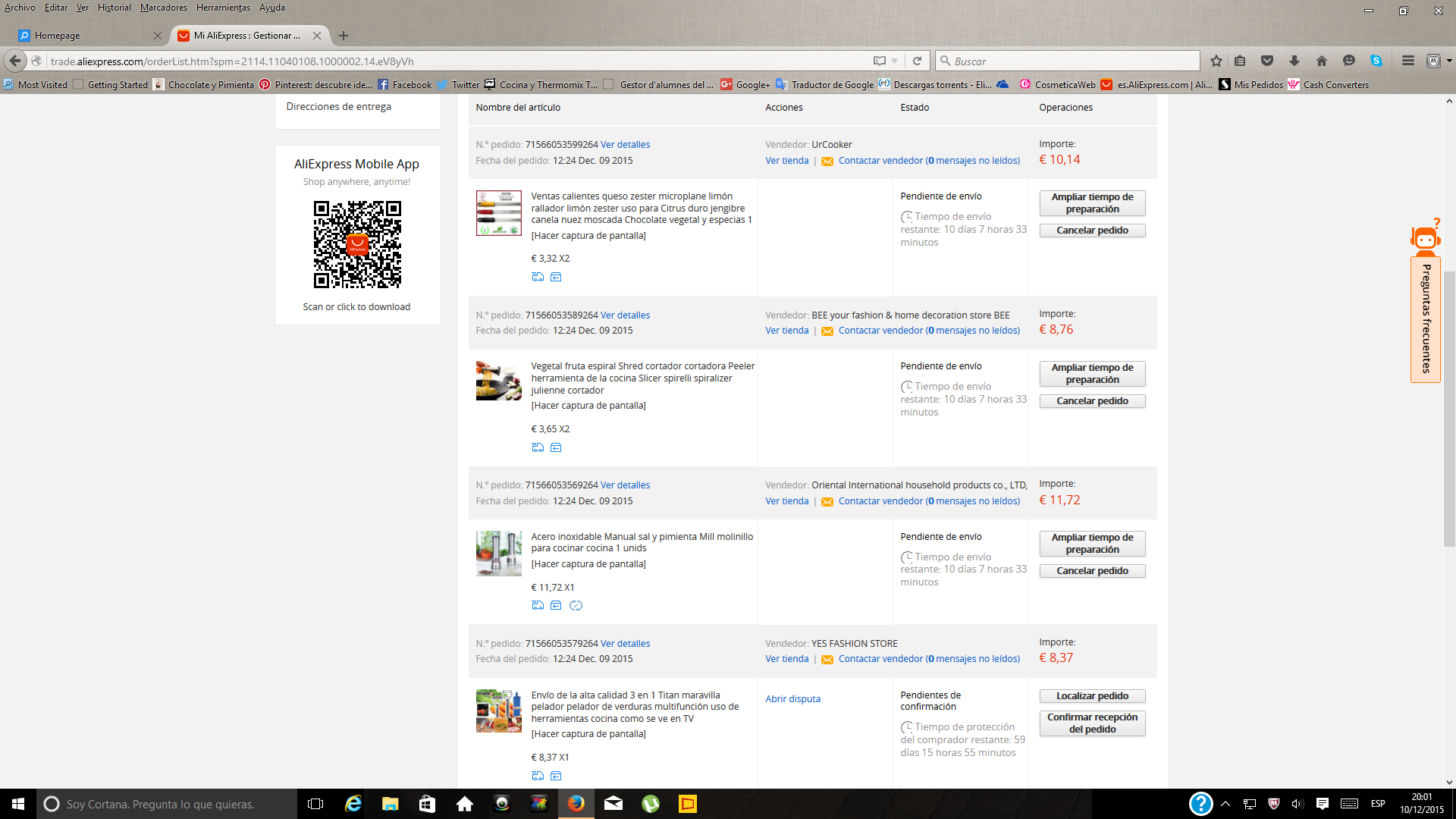Cancel the BEE store order
Image resolution: width=1456 pixels, height=819 pixels.
pyautogui.click(x=1092, y=401)
